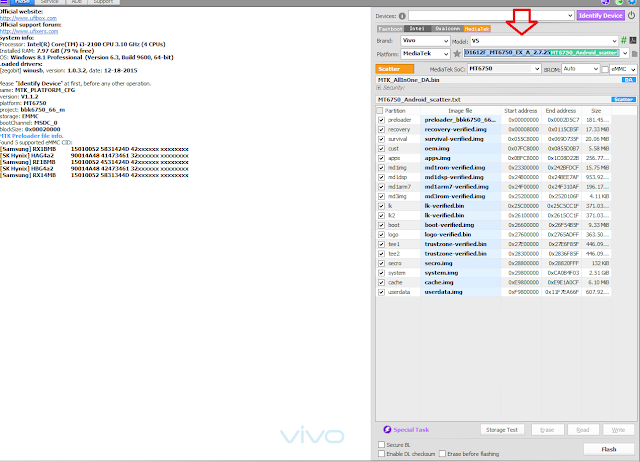The image size is (640, 462).
Task: Click the Size column header
Action: pyautogui.click(x=596, y=111)
